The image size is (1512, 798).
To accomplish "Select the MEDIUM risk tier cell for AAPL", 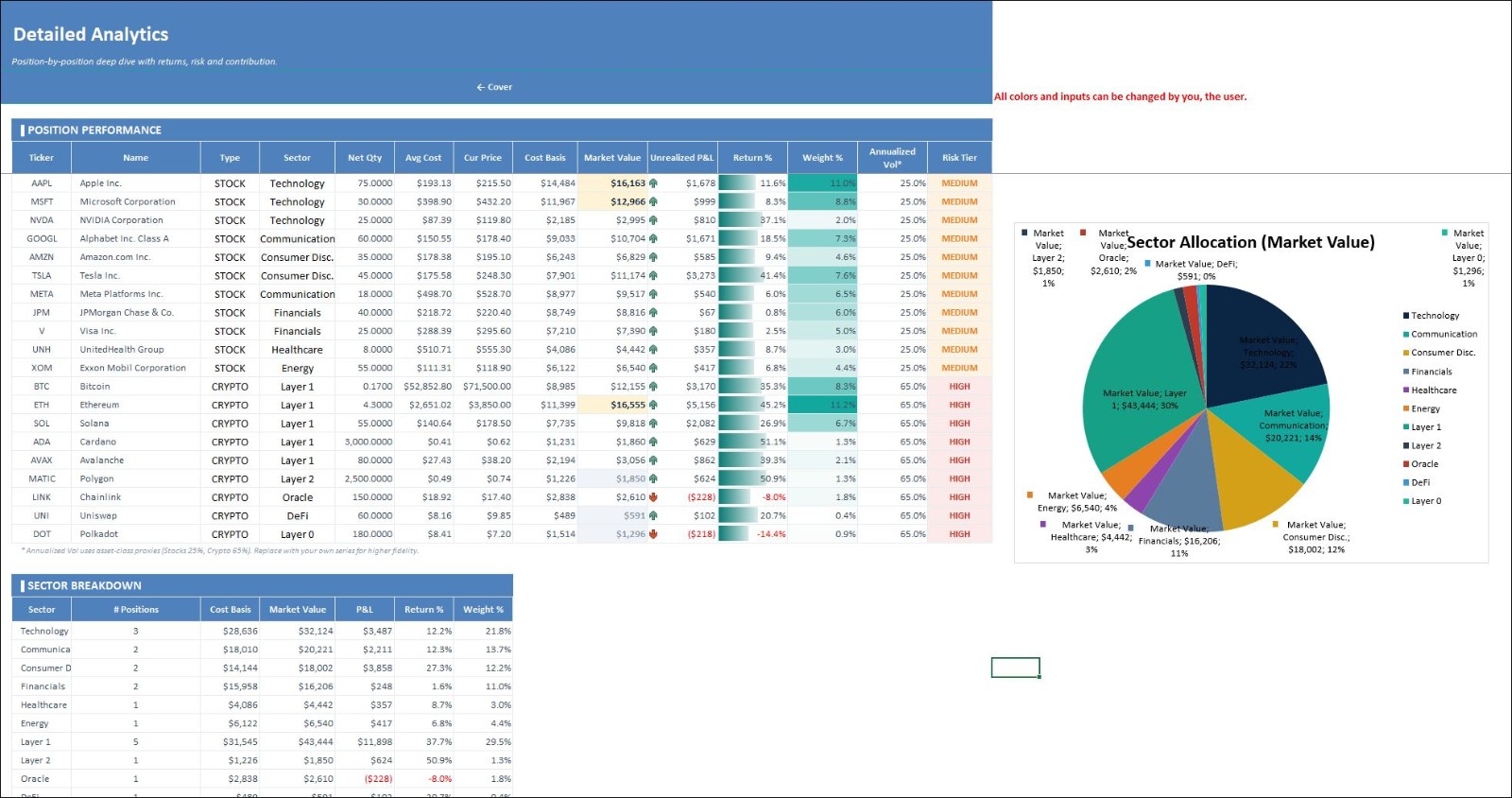I will point(959,183).
